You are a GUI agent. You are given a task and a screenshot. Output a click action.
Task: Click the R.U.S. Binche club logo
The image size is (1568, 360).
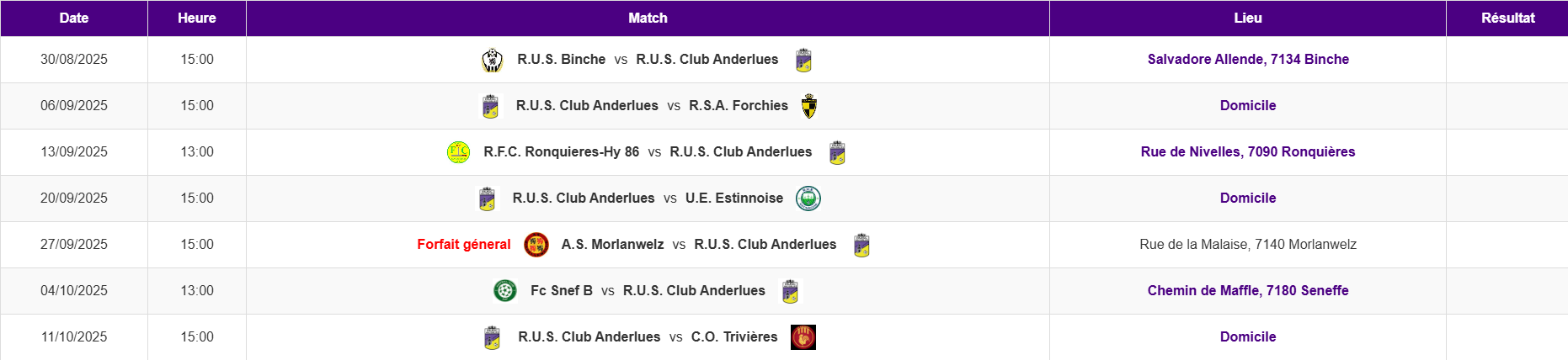coord(492,60)
